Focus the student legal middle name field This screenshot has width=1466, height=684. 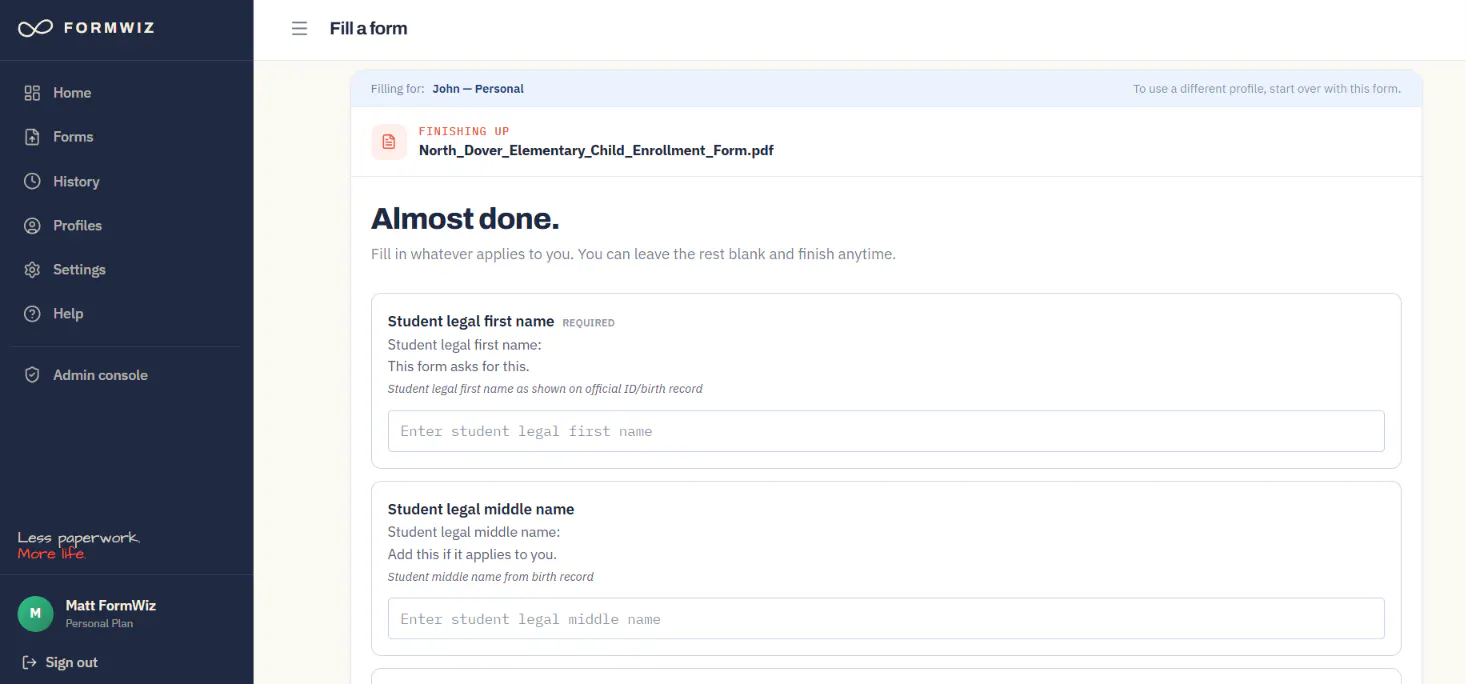(886, 619)
